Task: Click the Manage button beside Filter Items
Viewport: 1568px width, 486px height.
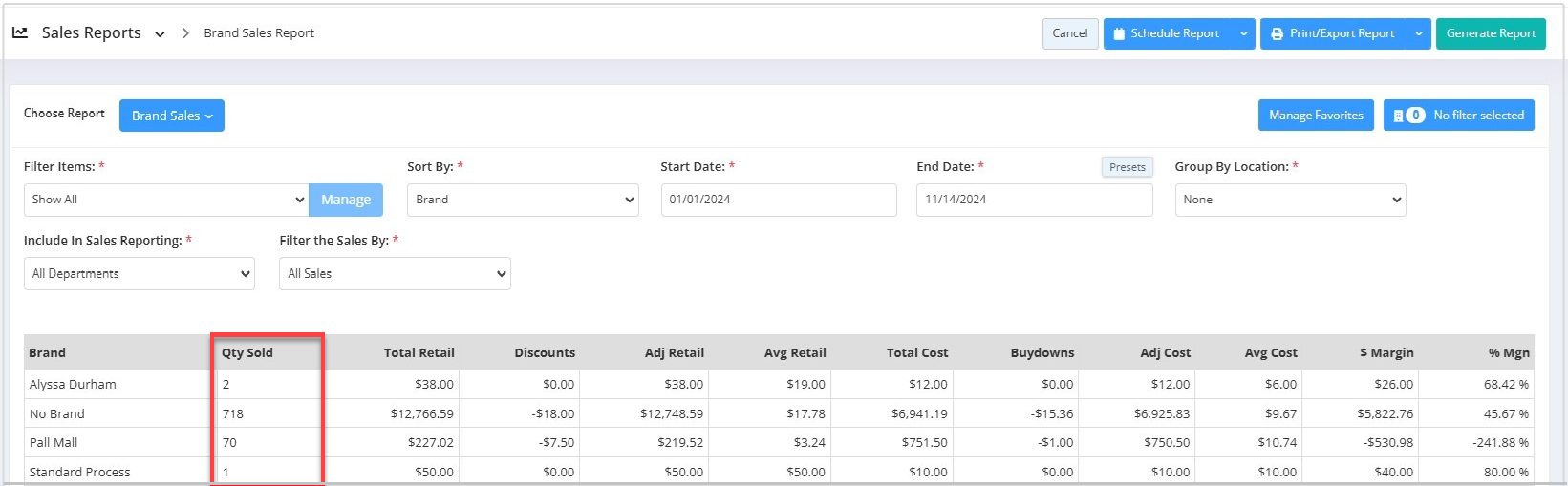Action: coord(346,200)
